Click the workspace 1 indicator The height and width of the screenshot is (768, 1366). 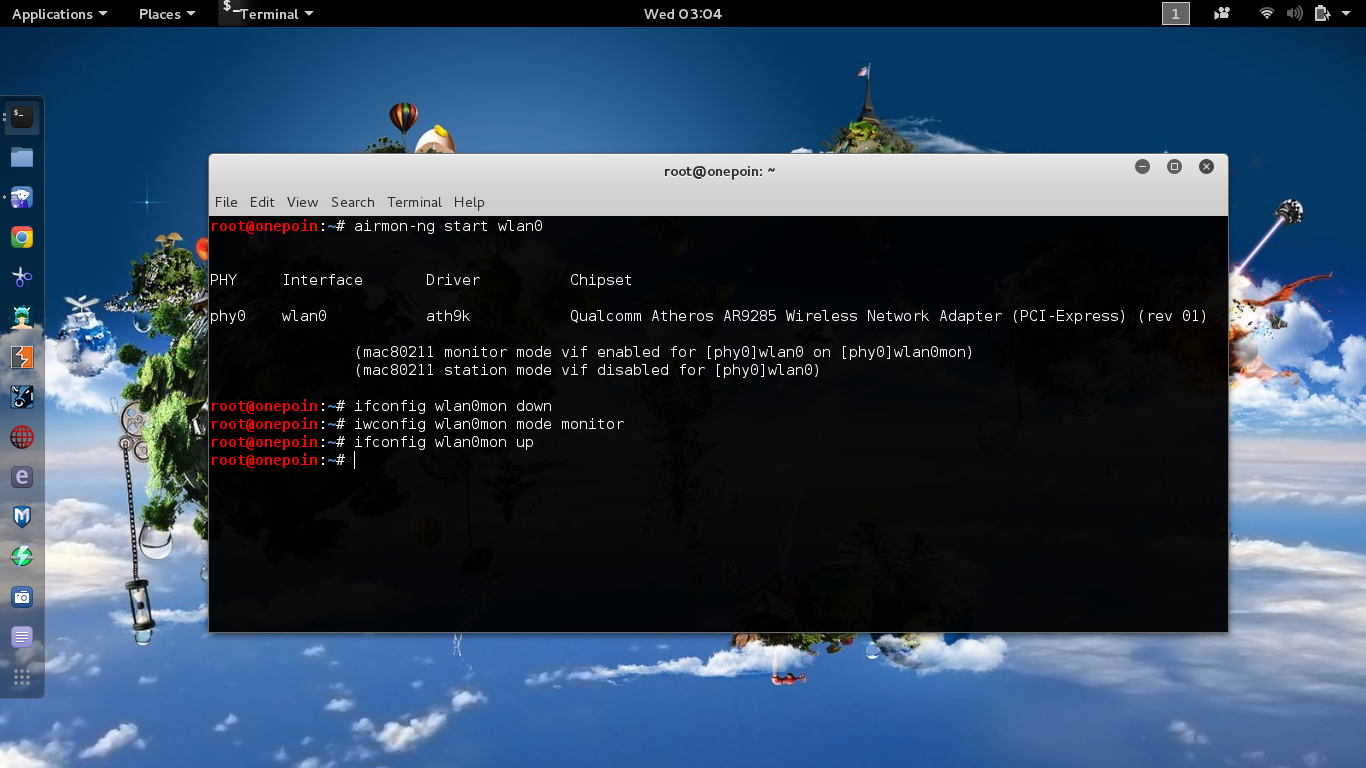point(1176,14)
